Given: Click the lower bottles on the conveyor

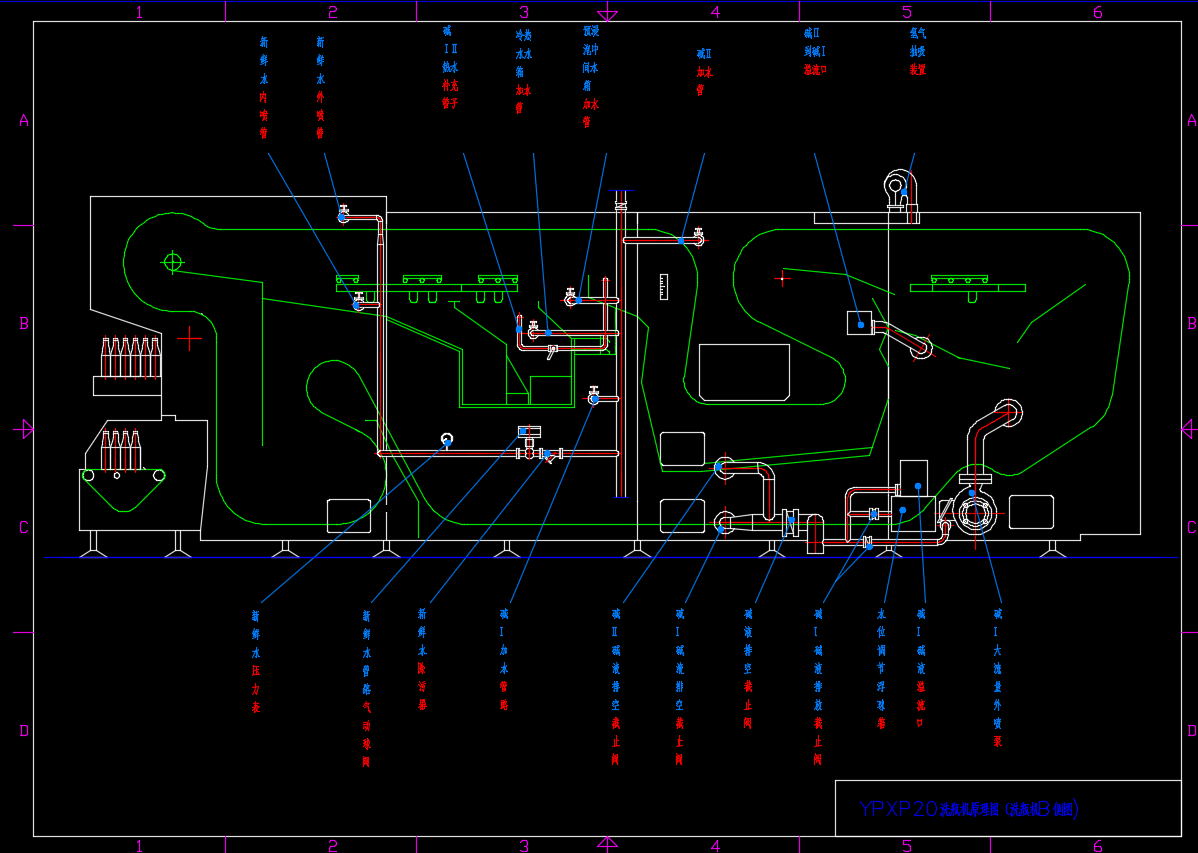Looking at the screenshot, I should (120, 451).
